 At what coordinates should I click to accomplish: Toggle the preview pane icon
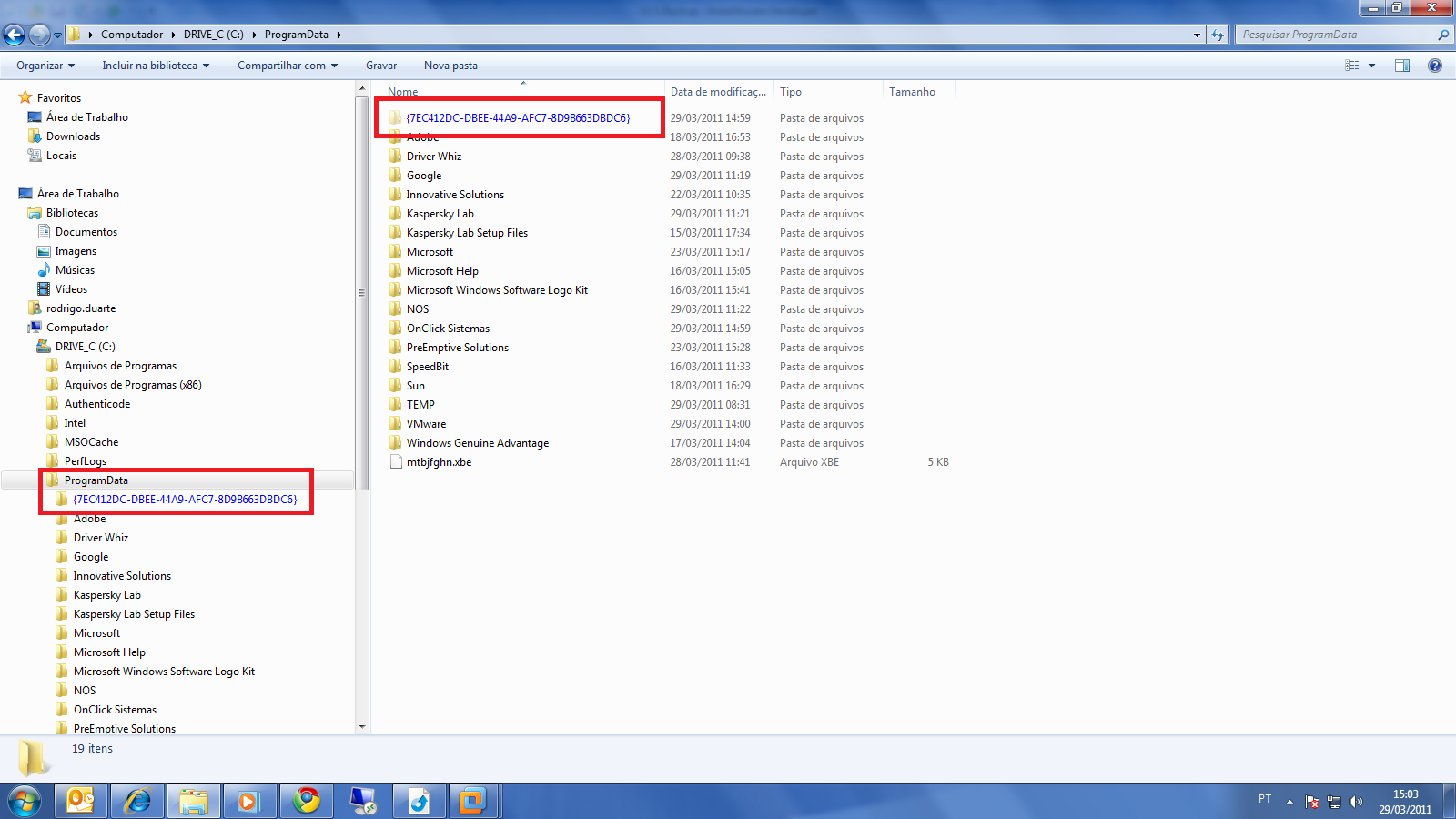[1402, 66]
